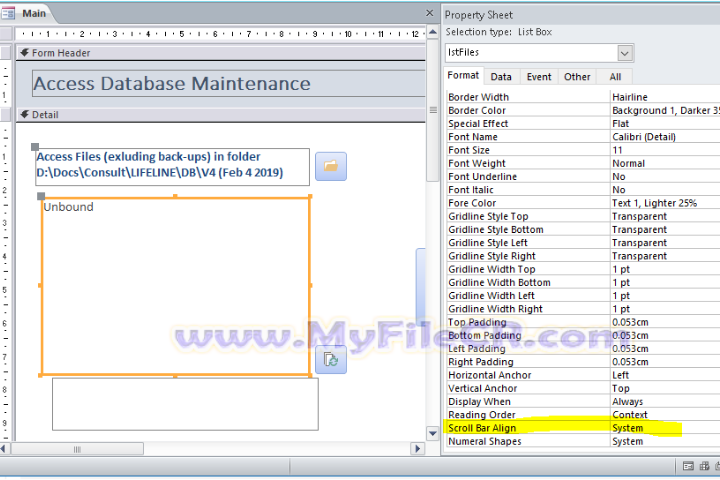720x480 pixels.
Task: Click the Gridline Width Left value
Action: tap(665, 296)
